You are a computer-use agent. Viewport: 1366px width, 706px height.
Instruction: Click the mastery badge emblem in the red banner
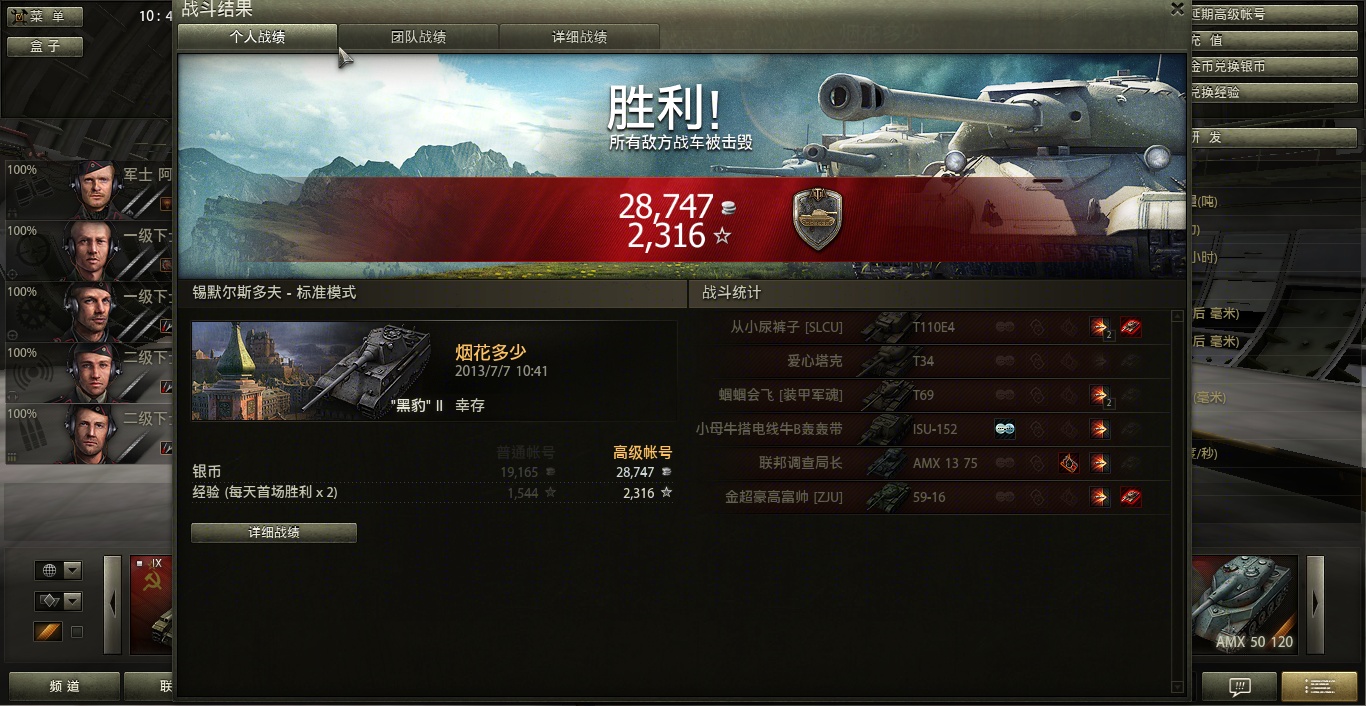click(x=817, y=219)
